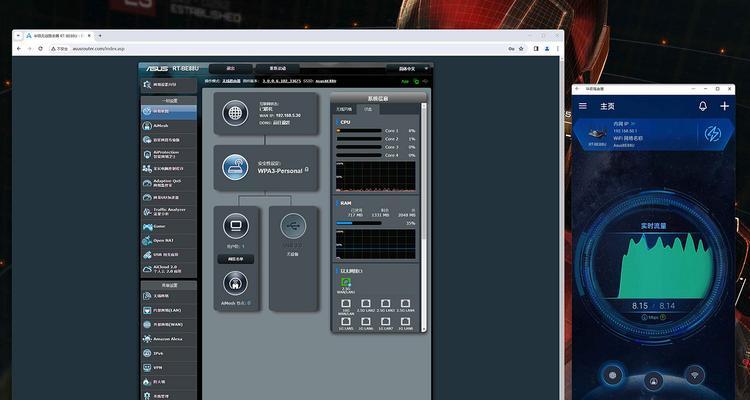The height and width of the screenshot is (400, 750).
Task: Click the green 2.5G WAN/LAN1 port icon
Action: [346, 282]
